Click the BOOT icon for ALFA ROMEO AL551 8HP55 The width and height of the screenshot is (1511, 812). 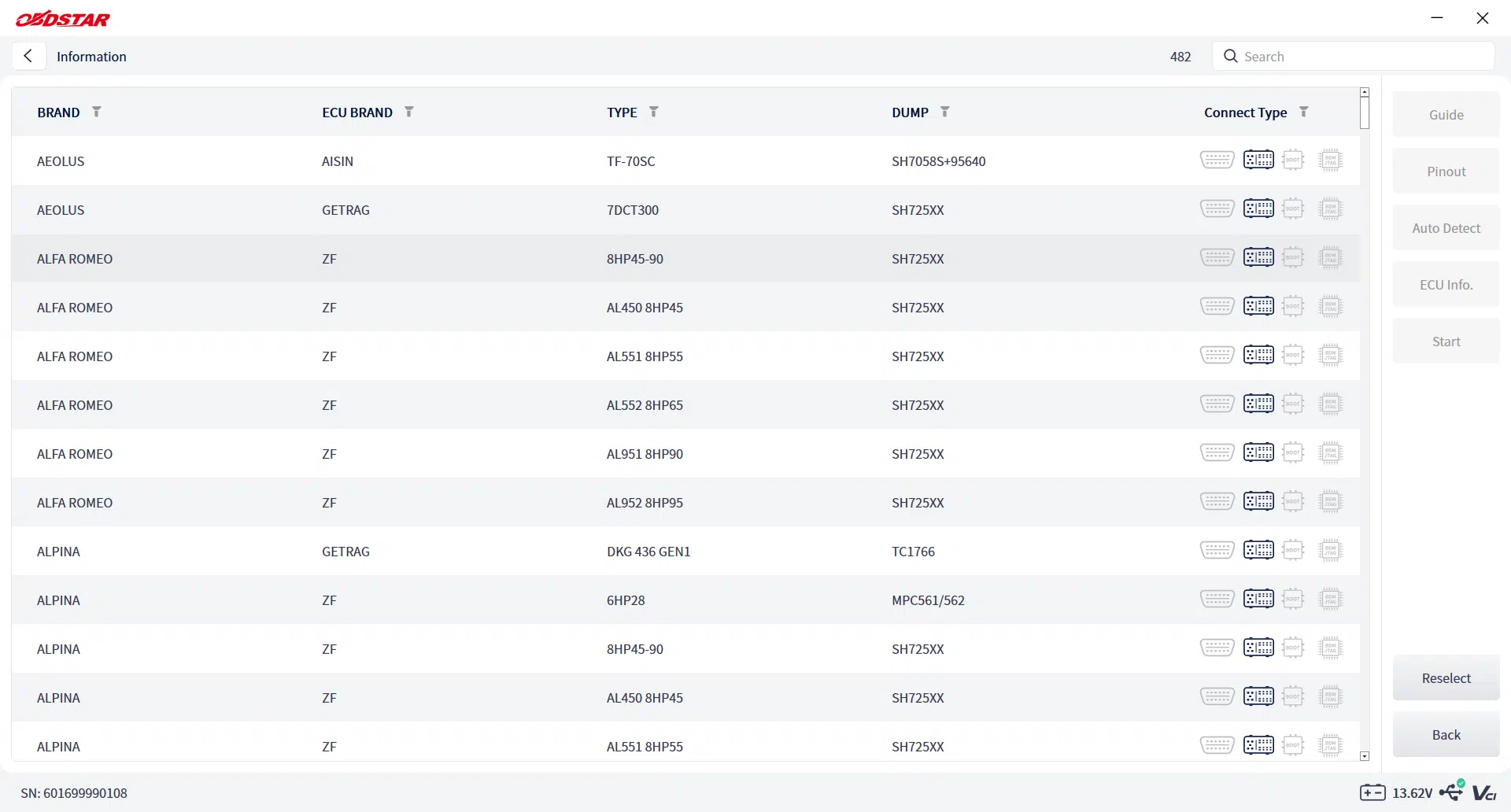(x=1293, y=355)
